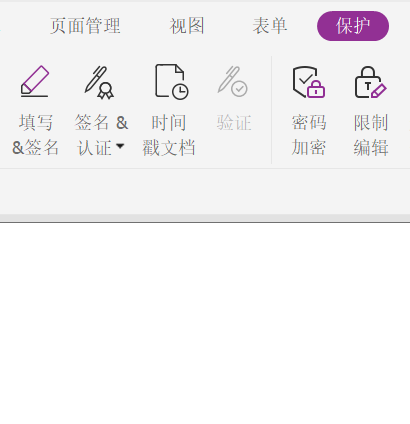Expand the 签名 & 认证 dropdown arrow
Image resolution: width=410 pixels, height=424 pixels.
click(x=120, y=146)
